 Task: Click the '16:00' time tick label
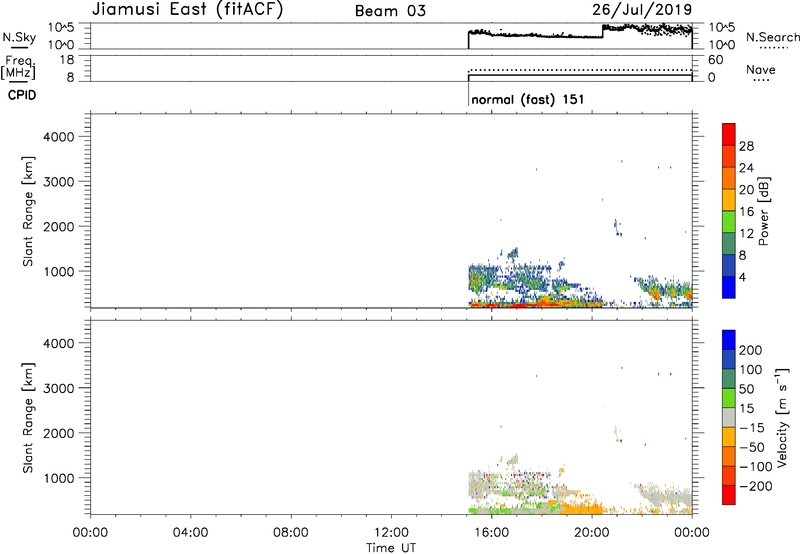tap(491, 533)
